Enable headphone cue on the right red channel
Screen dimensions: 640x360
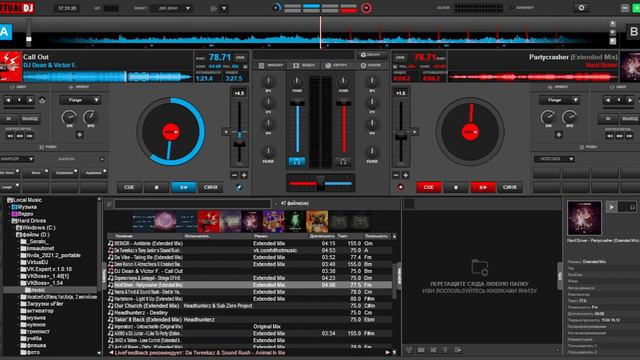point(343,162)
